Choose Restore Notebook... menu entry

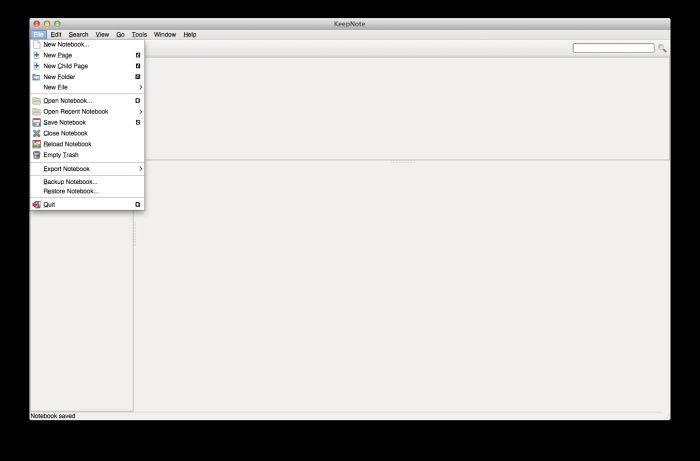(x=87, y=191)
